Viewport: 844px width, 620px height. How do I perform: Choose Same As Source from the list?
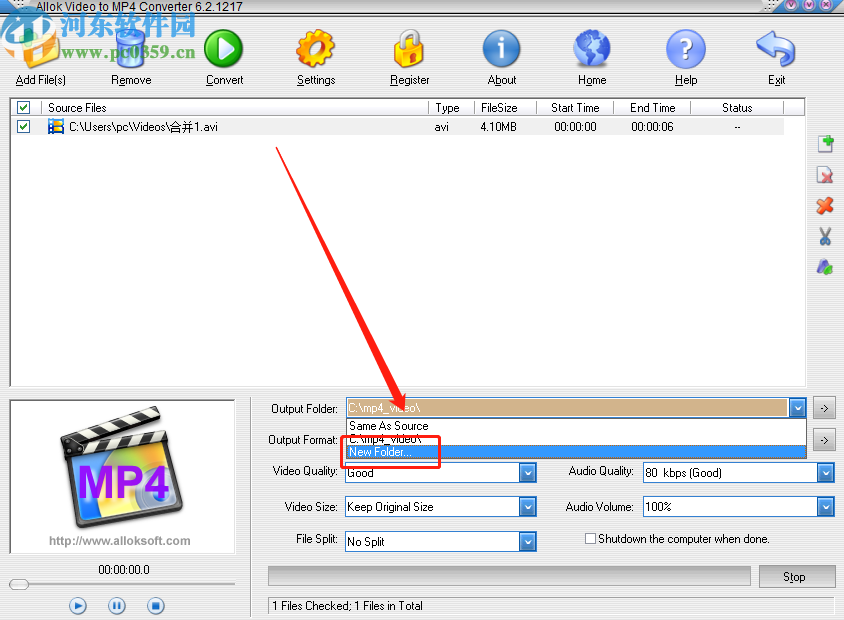tap(576, 426)
